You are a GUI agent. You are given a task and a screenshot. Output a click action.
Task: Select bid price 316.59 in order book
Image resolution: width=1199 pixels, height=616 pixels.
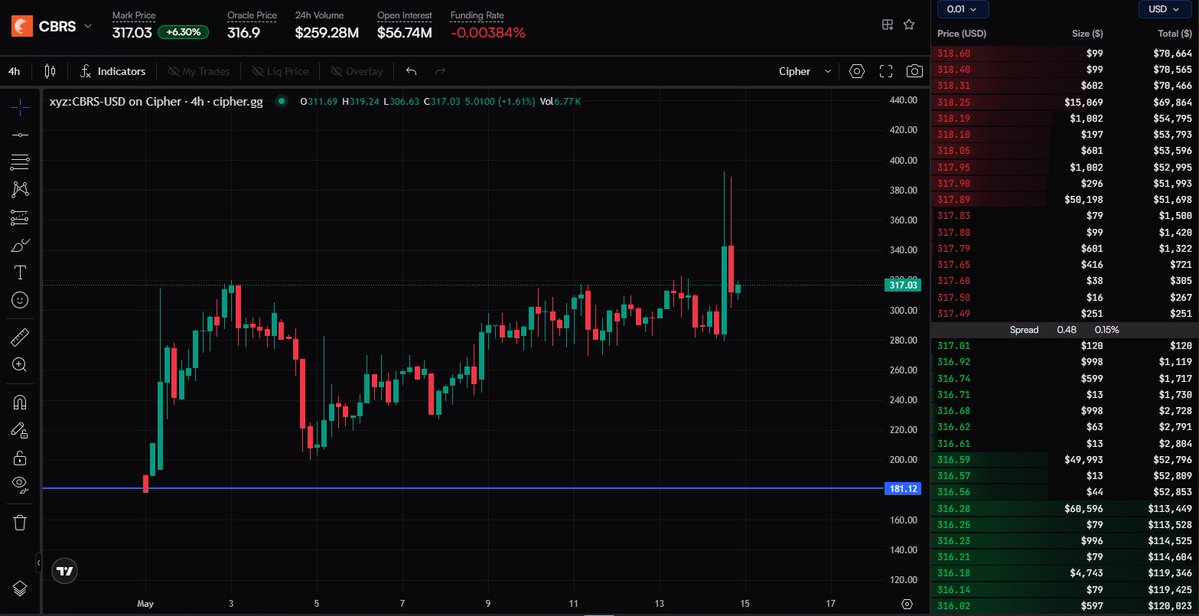coord(953,459)
